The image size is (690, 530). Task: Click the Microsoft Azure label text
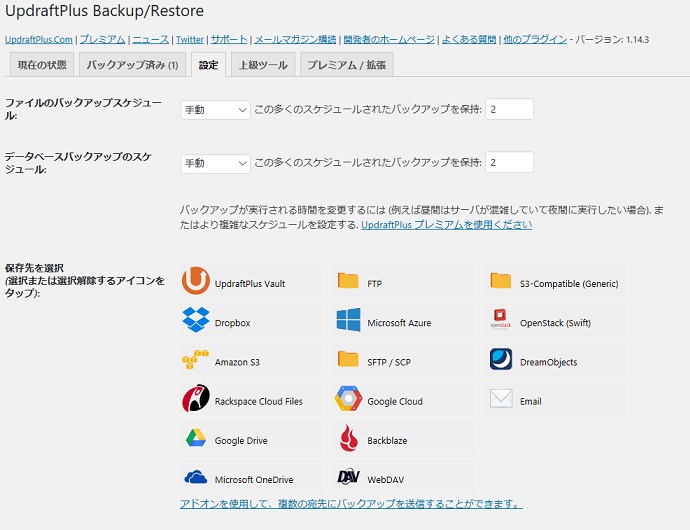click(399, 323)
